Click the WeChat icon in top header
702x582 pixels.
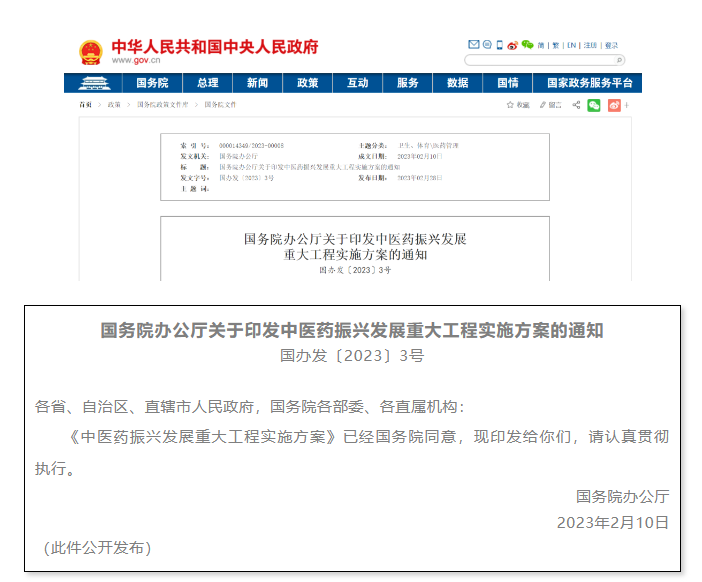click(527, 45)
